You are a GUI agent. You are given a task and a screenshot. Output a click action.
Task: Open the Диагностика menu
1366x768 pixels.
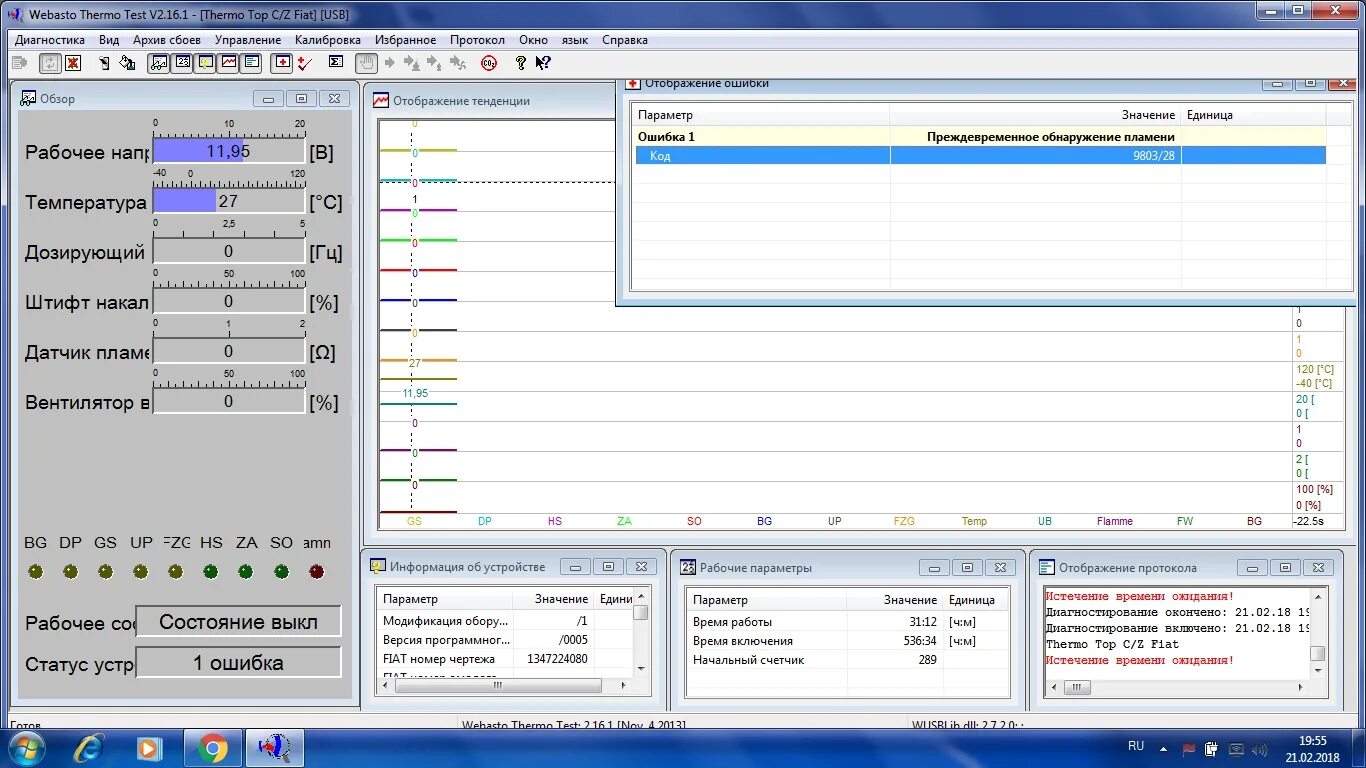(50, 40)
